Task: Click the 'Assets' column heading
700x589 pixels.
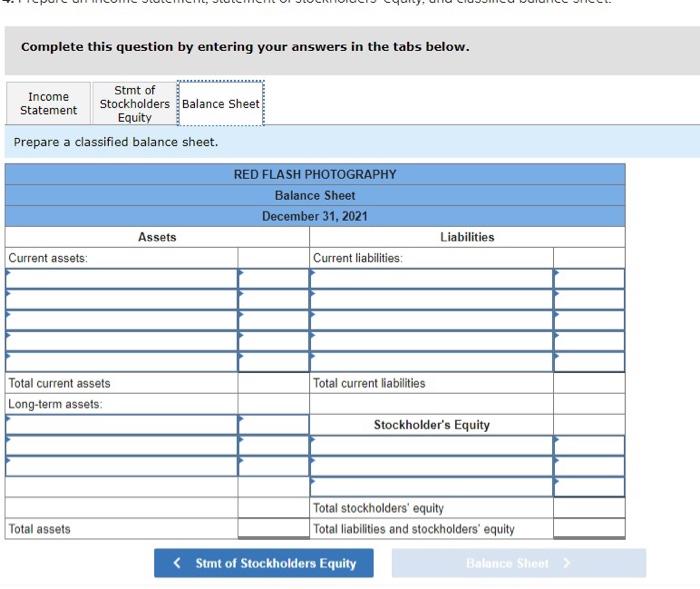Action: [x=157, y=237]
